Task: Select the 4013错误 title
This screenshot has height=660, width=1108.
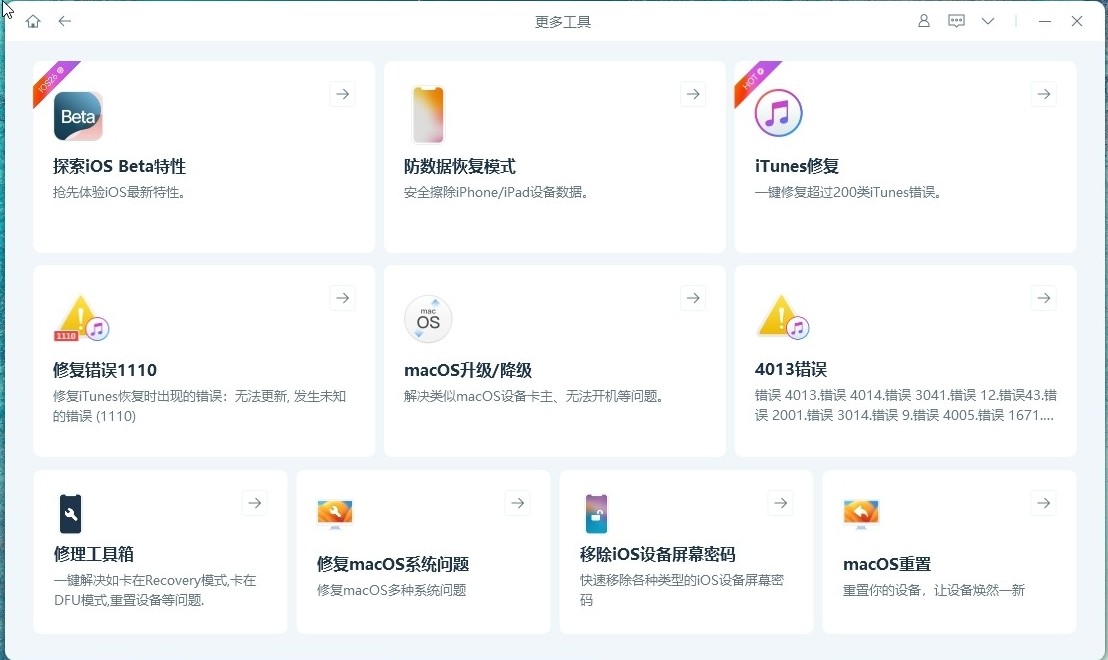Action: pyautogui.click(x=791, y=369)
